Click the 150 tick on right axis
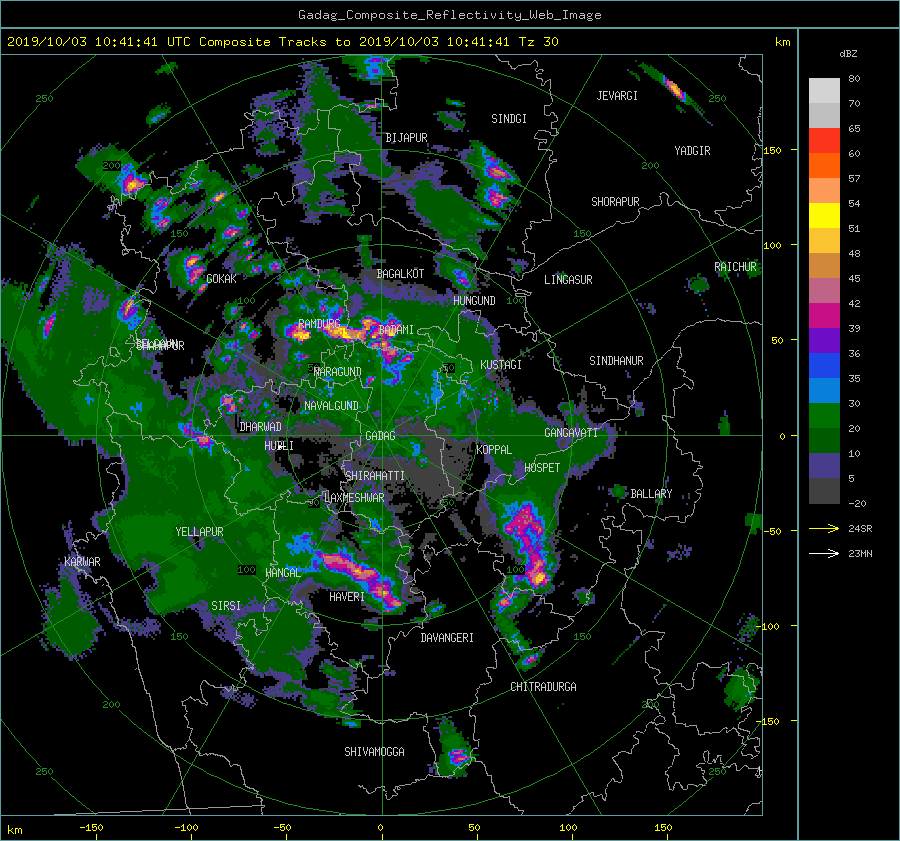 click(773, 150)
